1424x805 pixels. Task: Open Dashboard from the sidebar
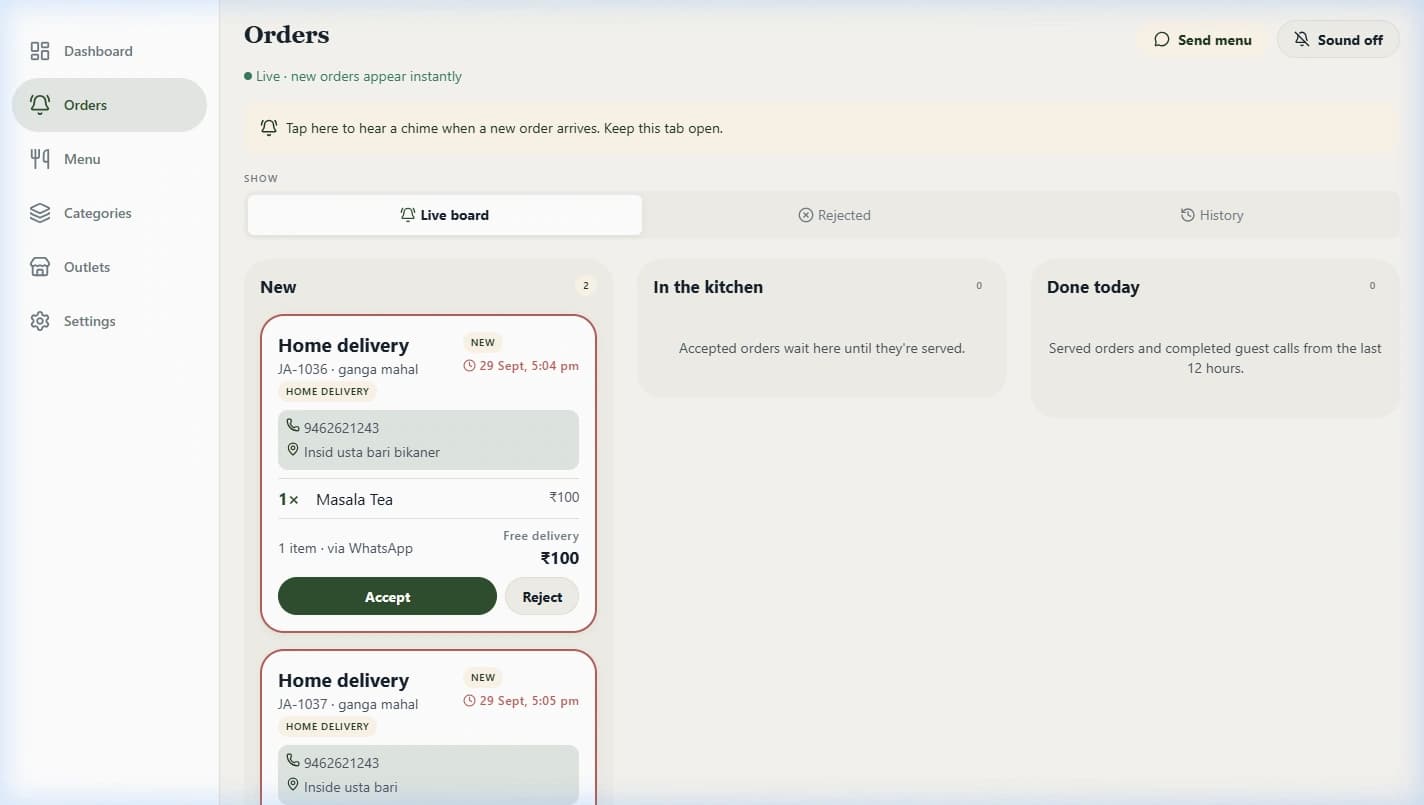click(x=110, y=51)
